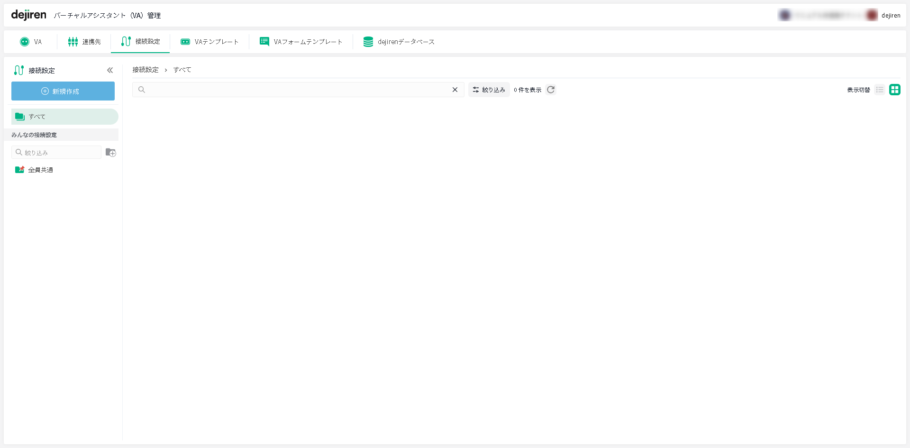Viewport: 910px width, 448px height.
Task: Open the 絞り込み filter button
Action: click(x=489, y=90)
